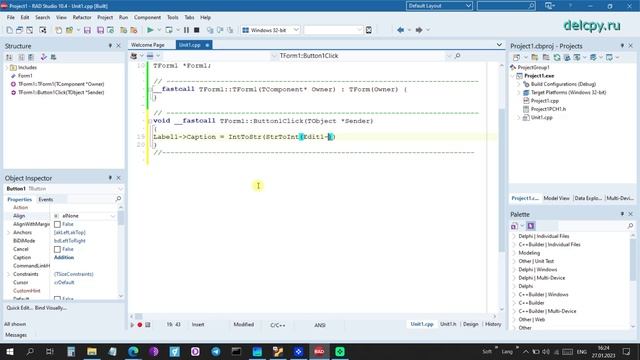640x360 pixels.
Task: Click the macro record red dot in status bar
Action: tap(140, 325)
